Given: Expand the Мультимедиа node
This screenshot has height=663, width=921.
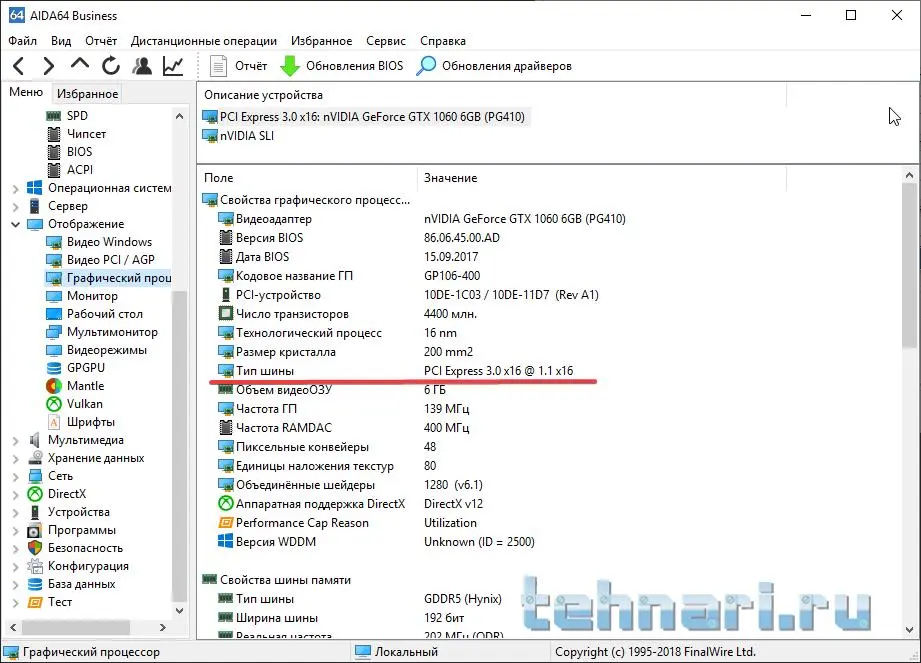Looking at the screenshot, I should (15, 440).
